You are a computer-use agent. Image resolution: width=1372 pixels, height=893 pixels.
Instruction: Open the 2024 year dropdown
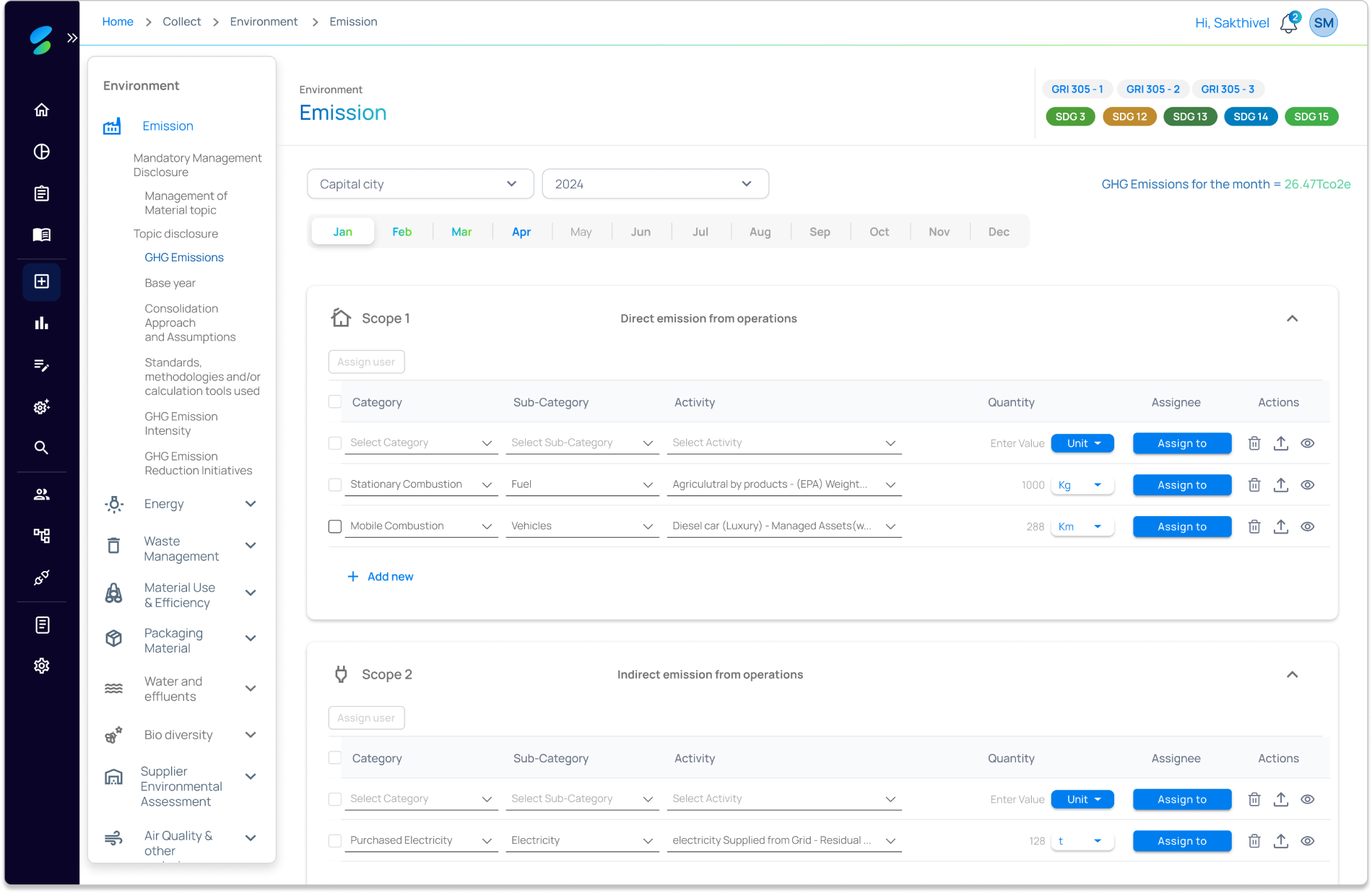point(654,184)
